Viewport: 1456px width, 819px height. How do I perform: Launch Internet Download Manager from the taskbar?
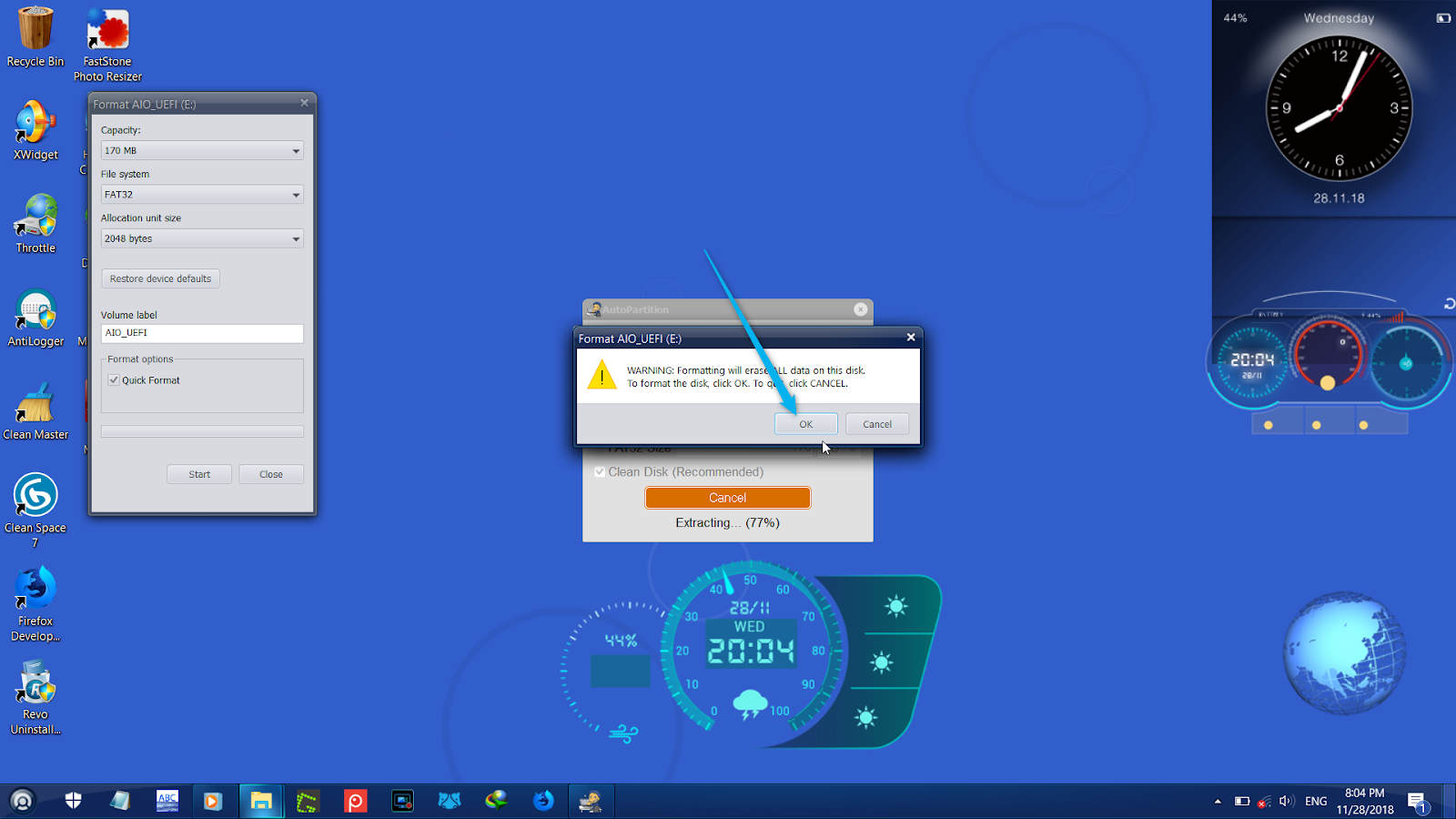[x=496, y=801]
